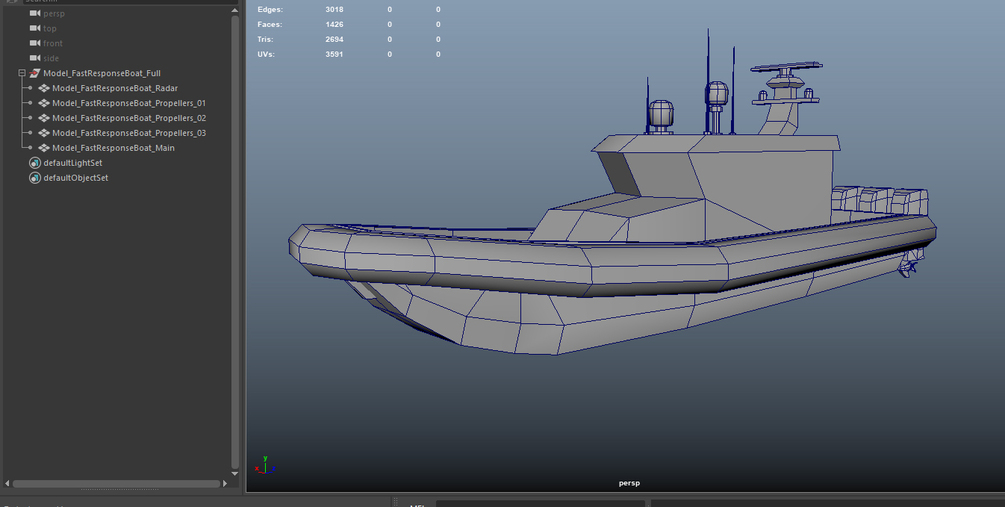Click the Propellers_01 mesh icon

[44, 103]
